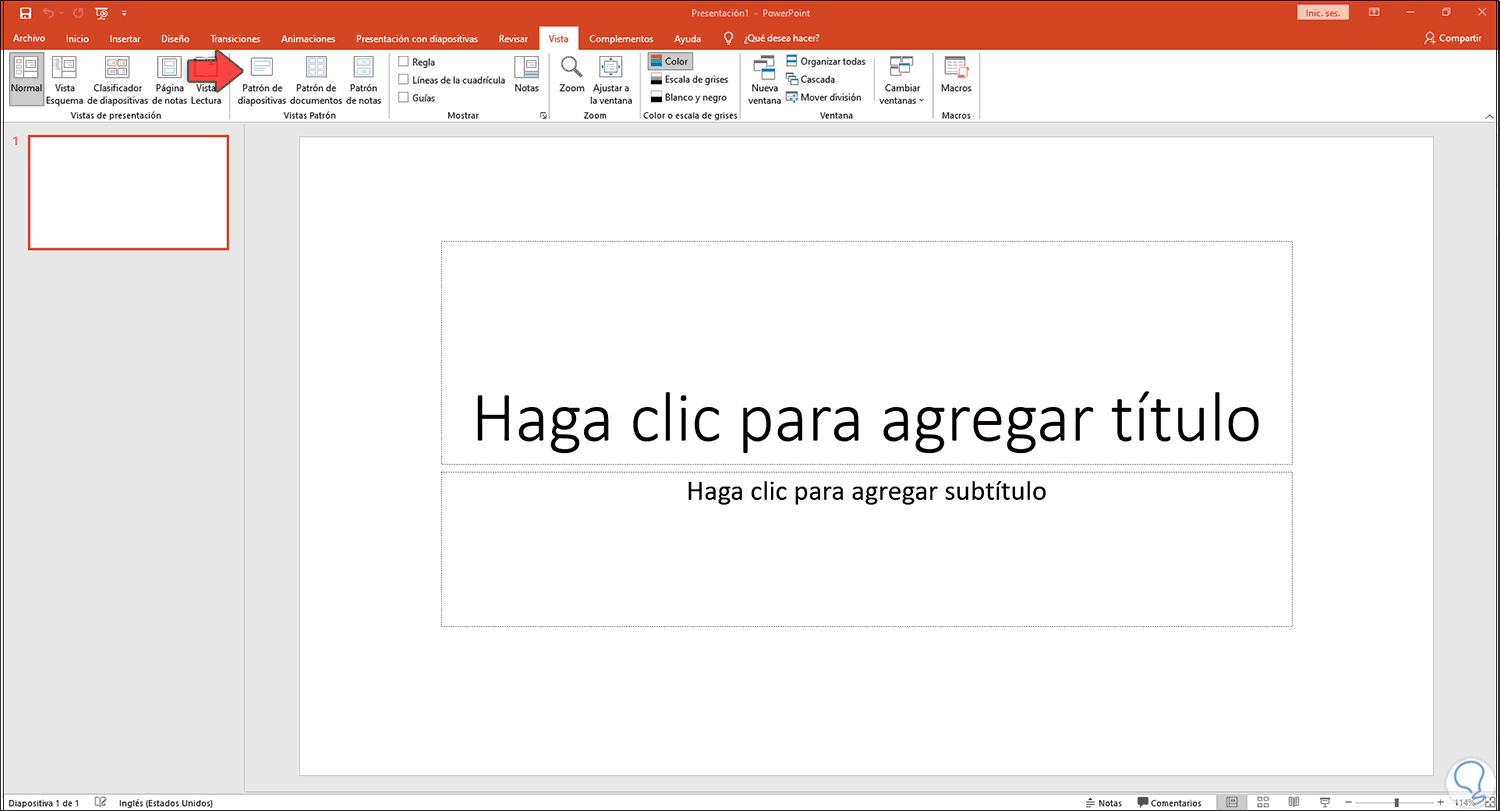
Task: Open the Animaciones tab
Action: pyautogui.click(x=308, y=39)
